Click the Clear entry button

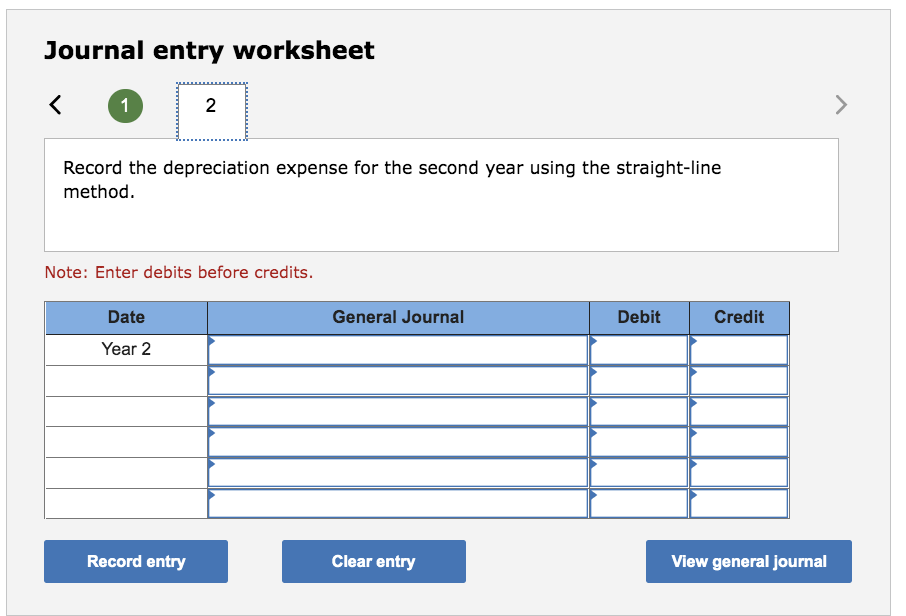[373, 561]
